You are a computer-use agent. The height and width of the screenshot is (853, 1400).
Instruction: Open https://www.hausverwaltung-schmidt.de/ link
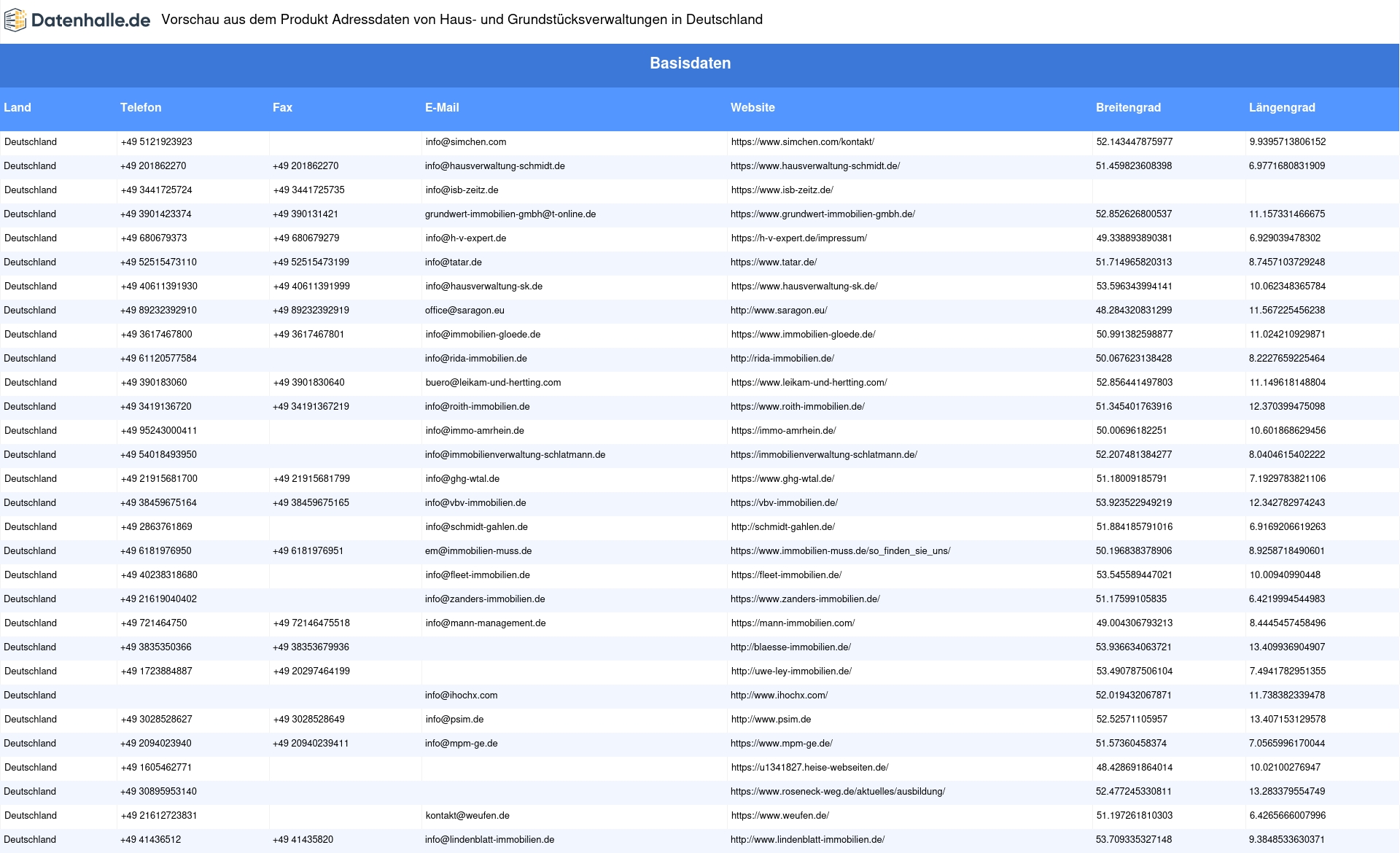815,166
